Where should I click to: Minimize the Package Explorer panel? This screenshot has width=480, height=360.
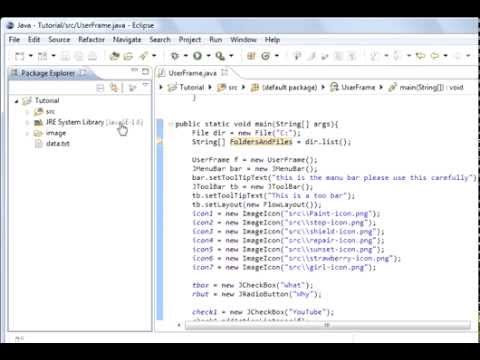tap(134, 70)
